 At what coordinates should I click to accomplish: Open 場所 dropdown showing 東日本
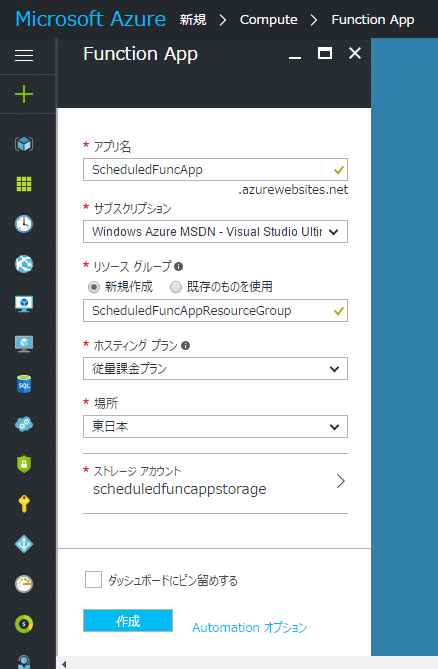(215, 427)
